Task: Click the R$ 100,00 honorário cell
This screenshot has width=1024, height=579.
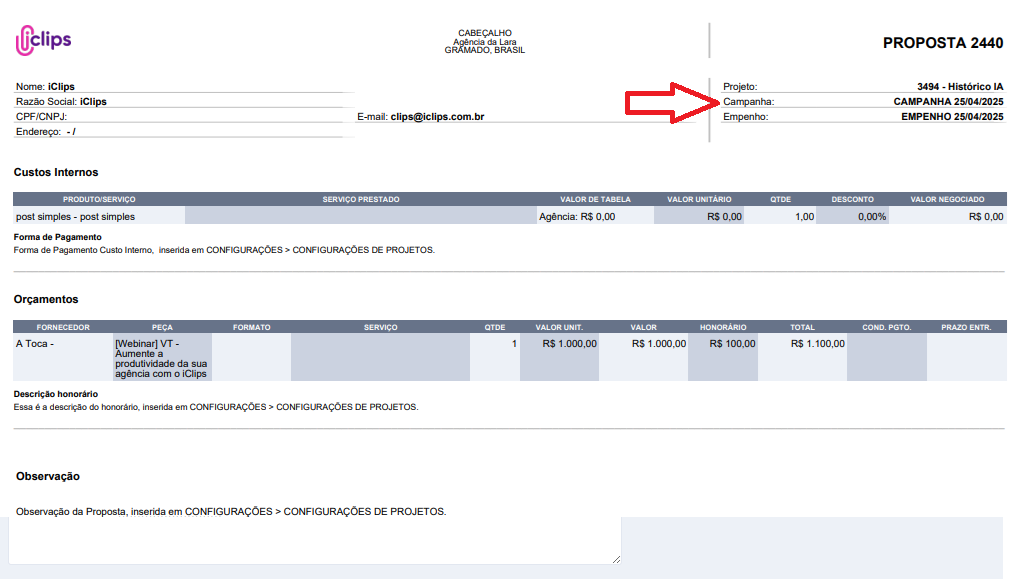Action: click(x=723, y=357)
